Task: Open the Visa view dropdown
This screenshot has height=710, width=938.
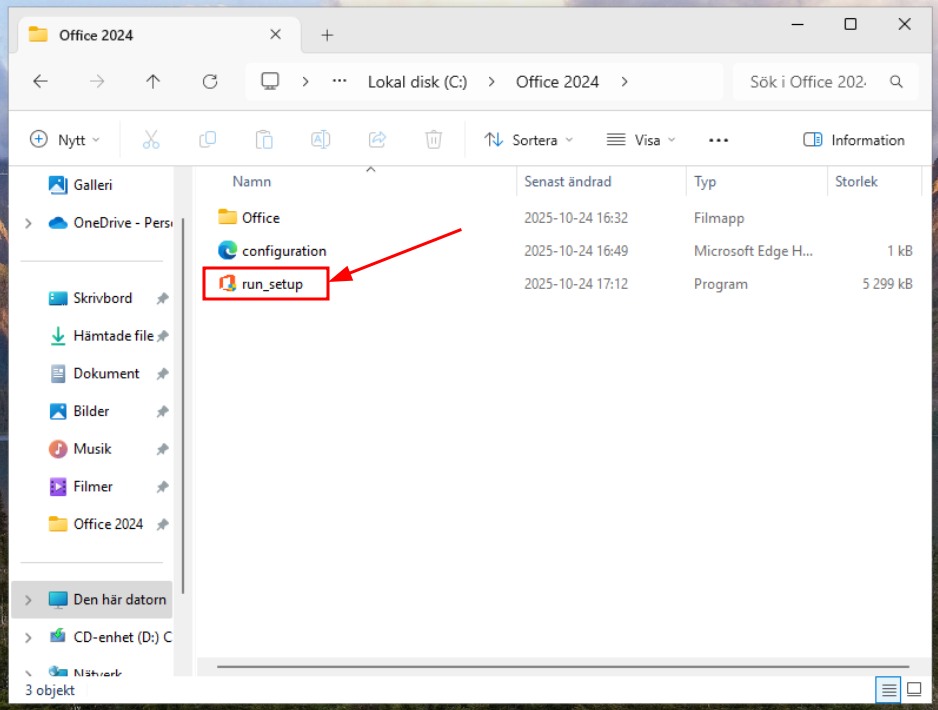Action: coord(641,140)
